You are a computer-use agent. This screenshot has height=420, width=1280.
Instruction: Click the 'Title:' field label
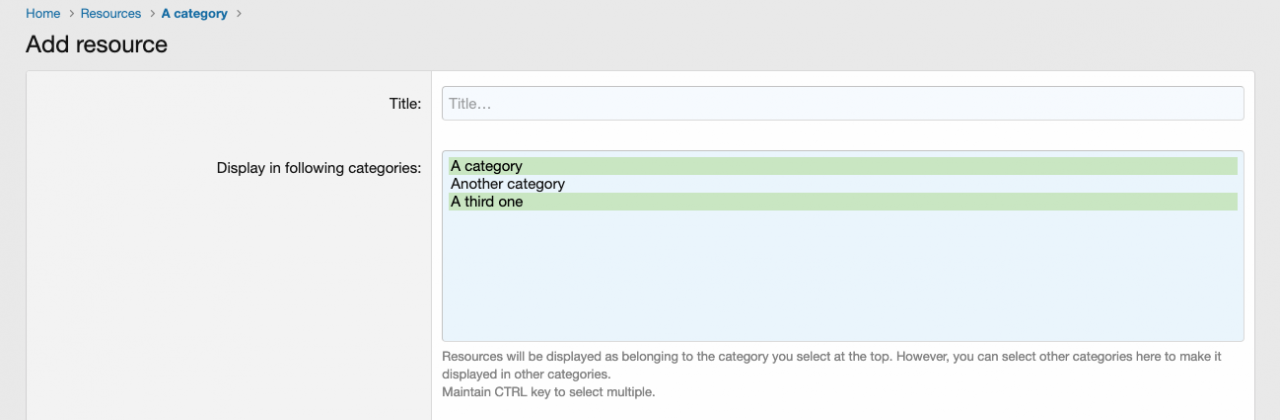pos(405,103)
